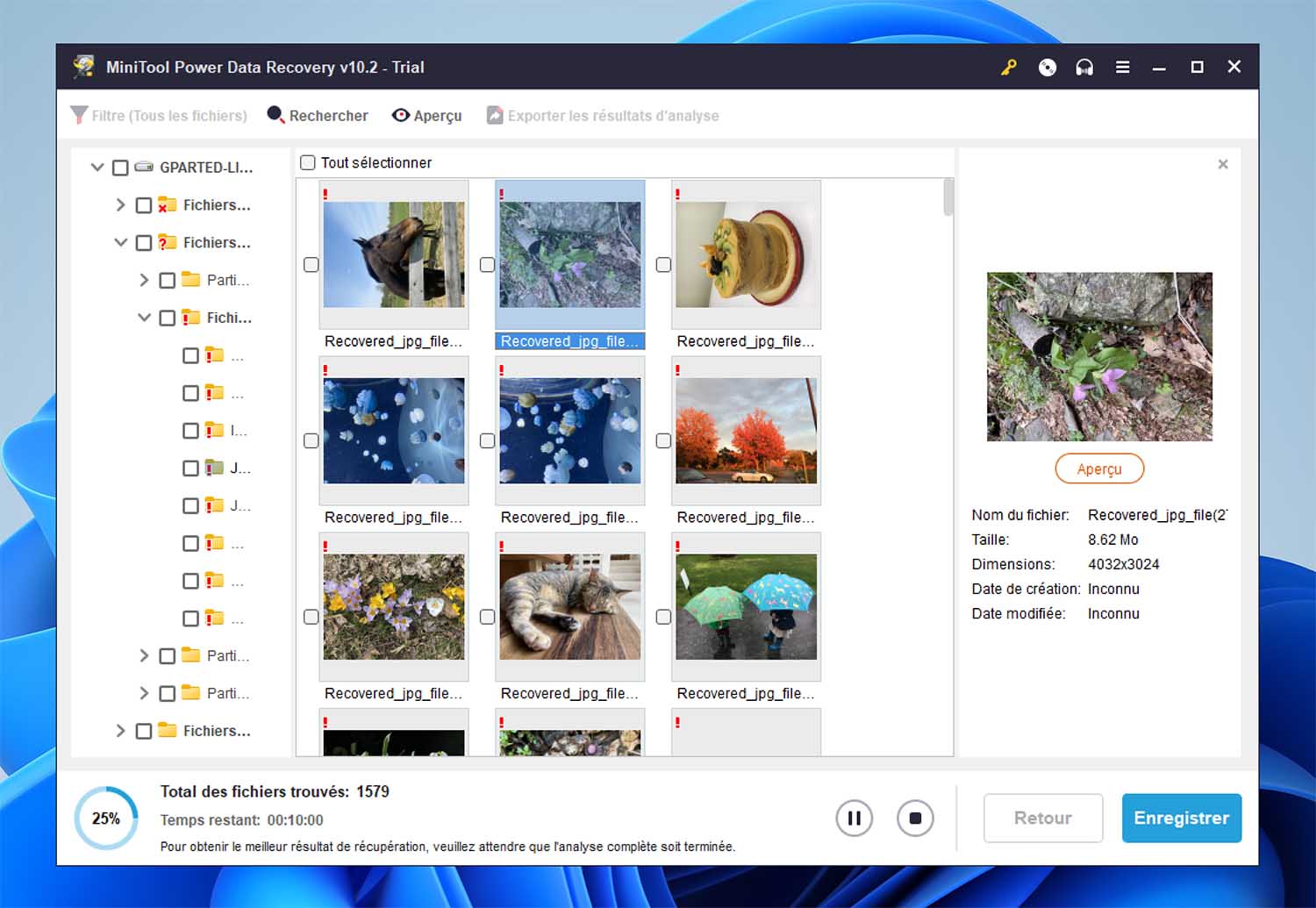The width and height of the screenshot is (1316, 908).
Task: Open the hamburger menu in title bar
Action: click(1122, 68)
